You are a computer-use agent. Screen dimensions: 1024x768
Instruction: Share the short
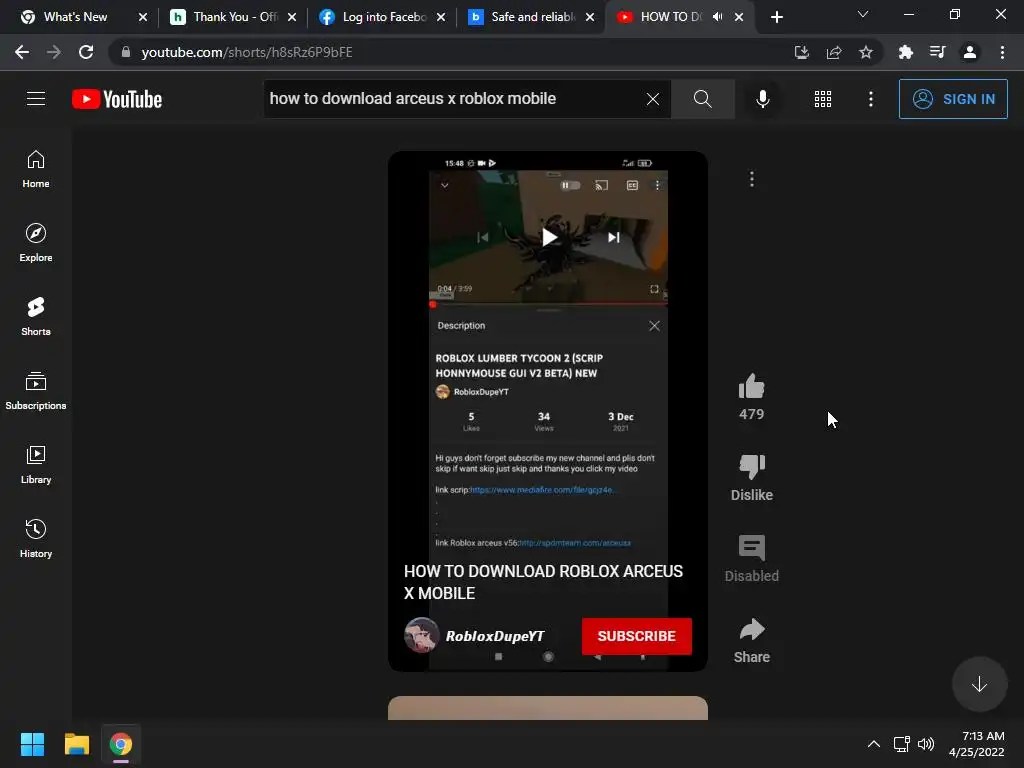click(752, 630)
